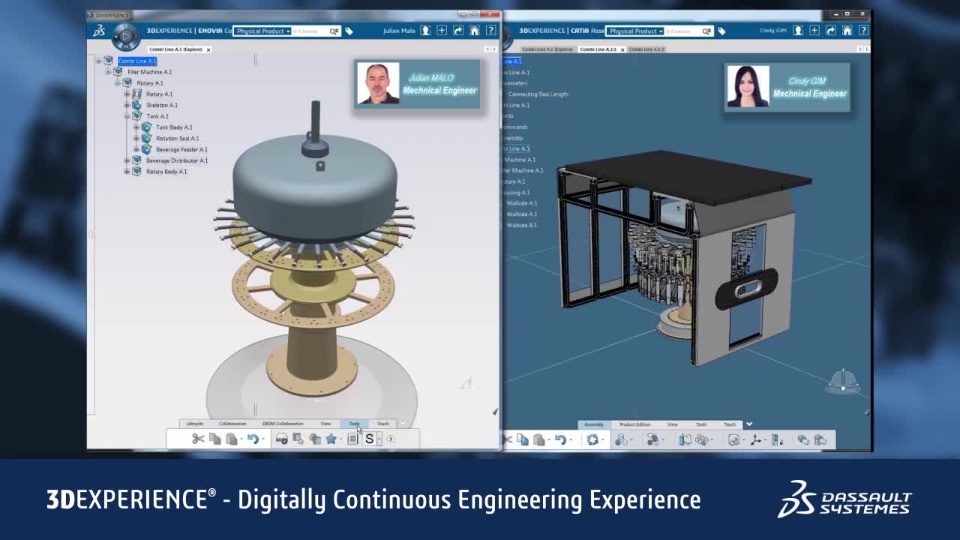Viewport: 960px width, 540px height.
Task: Open Physical Product dropdown in CATIA search
Action: 636,31
